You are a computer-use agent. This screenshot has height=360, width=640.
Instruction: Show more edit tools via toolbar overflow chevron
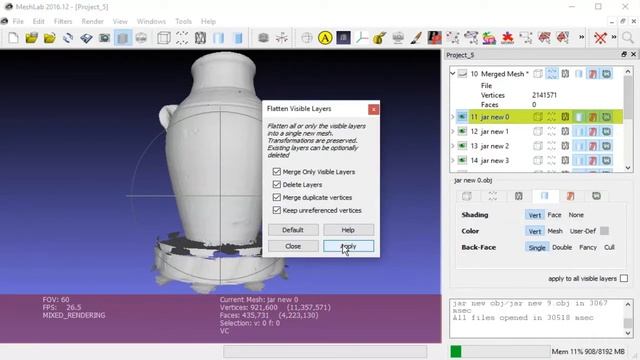(x=581, y=38)
